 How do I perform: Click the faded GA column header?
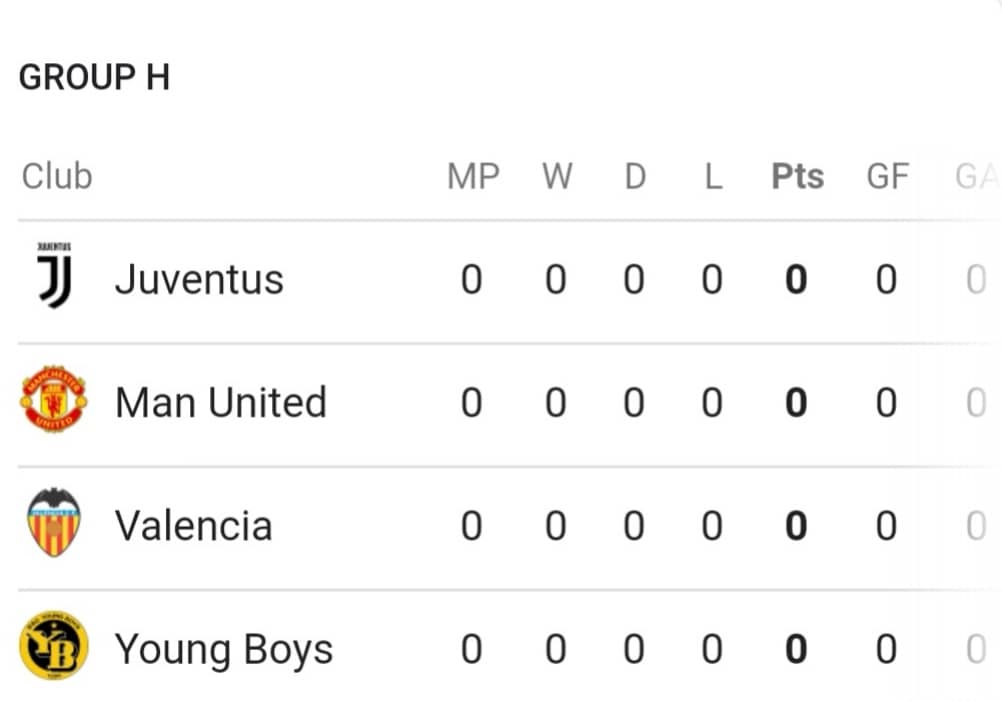coord(977,176)
